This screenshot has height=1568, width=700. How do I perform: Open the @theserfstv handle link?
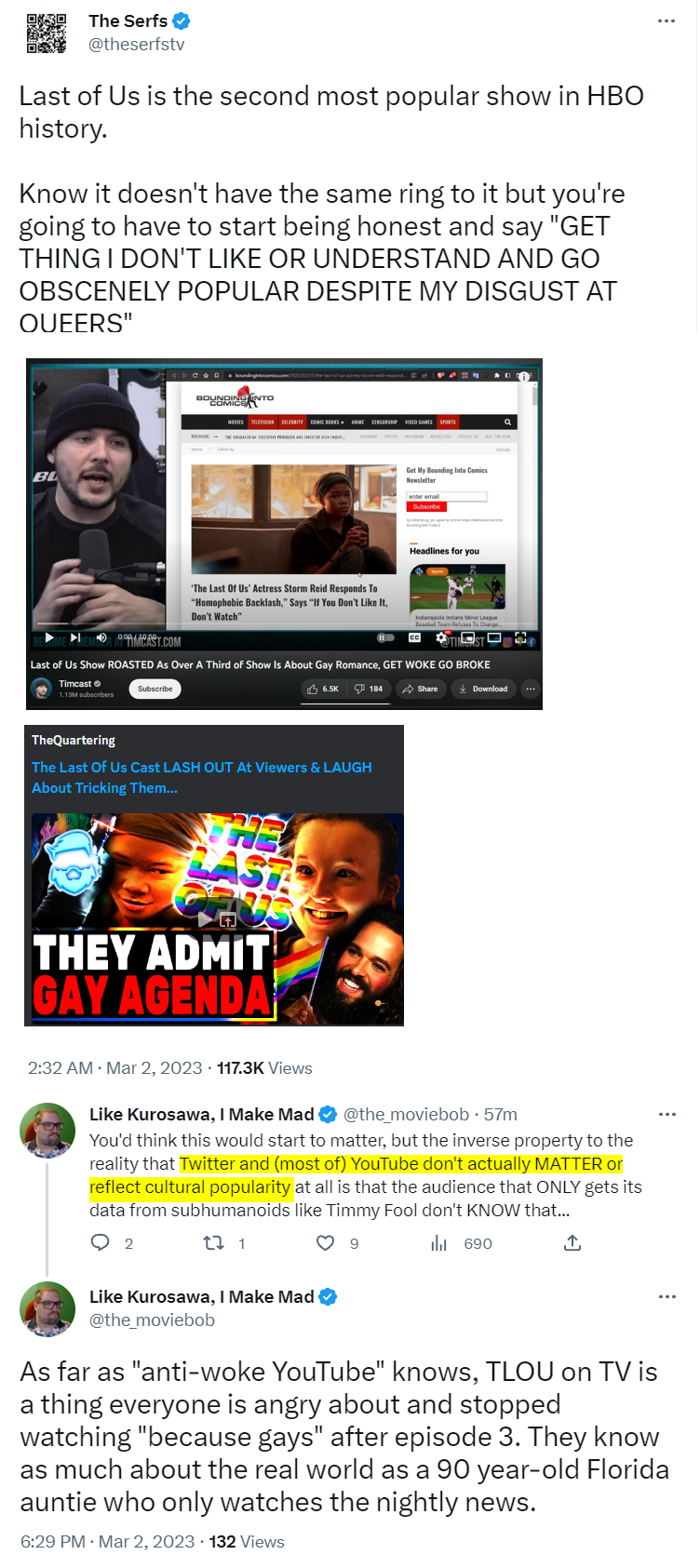click(137, 44)
